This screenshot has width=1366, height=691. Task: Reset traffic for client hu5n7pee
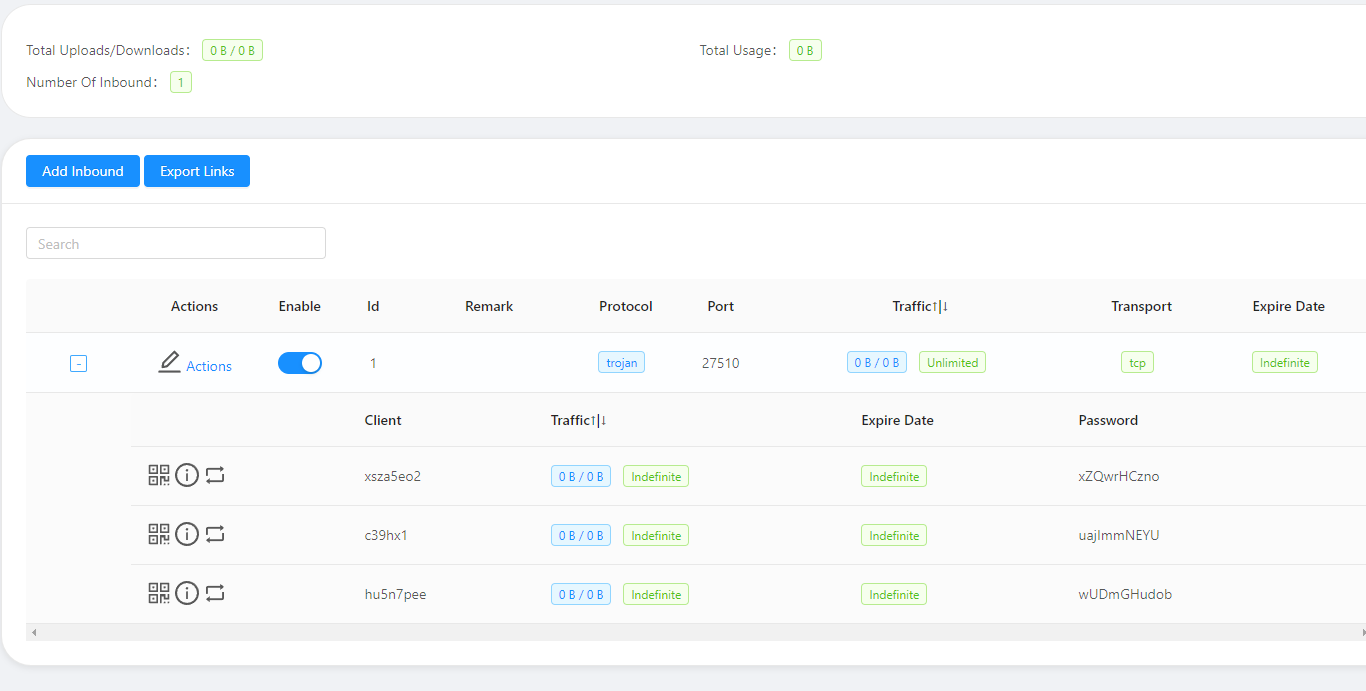click(x=215, y=593)
